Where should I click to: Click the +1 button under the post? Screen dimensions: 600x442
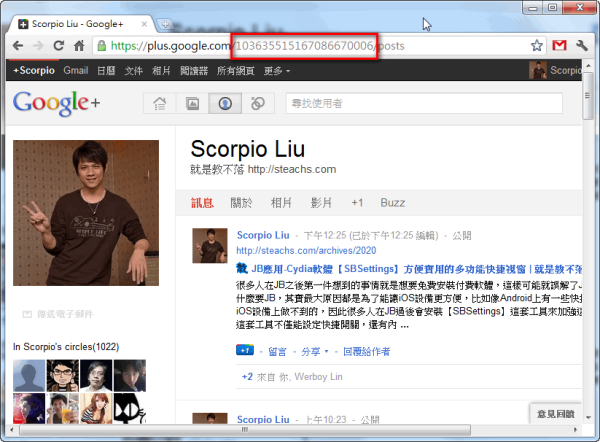(x=245, y=350)
